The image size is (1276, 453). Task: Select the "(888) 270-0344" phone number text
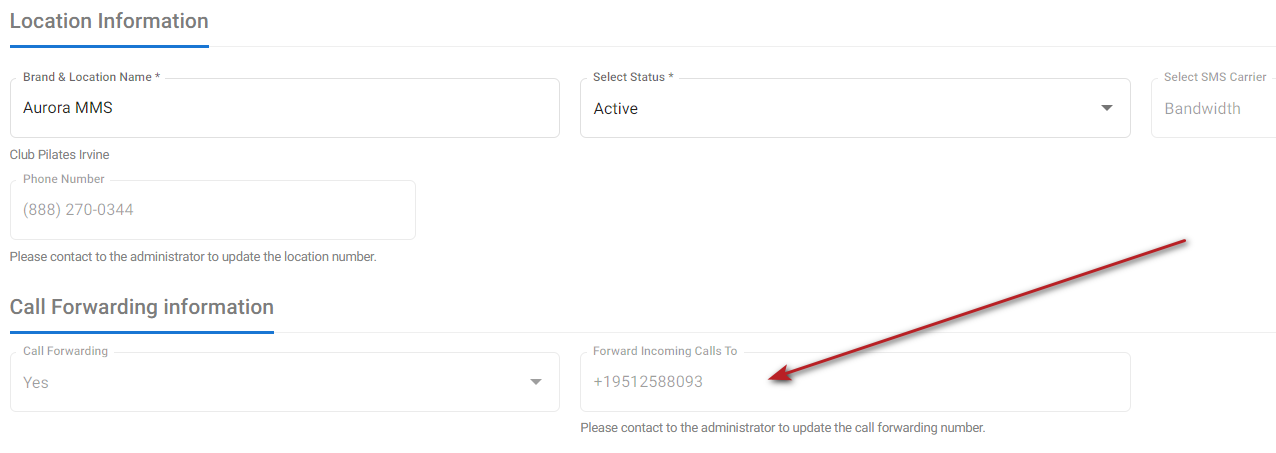pos(78,210)
